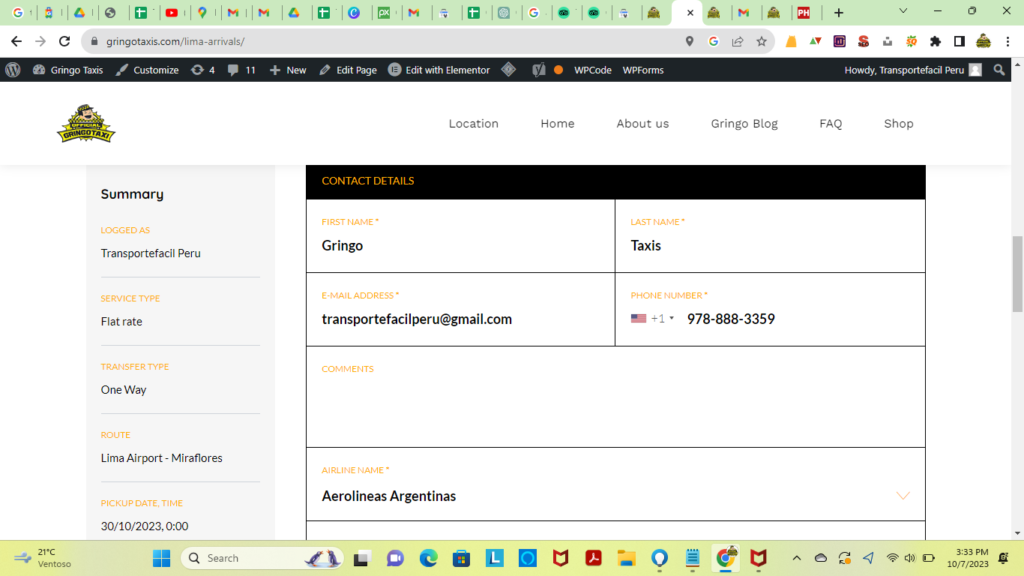
Task: Click the page vertical scrollbar thumb
Action: coord(1017,274)
